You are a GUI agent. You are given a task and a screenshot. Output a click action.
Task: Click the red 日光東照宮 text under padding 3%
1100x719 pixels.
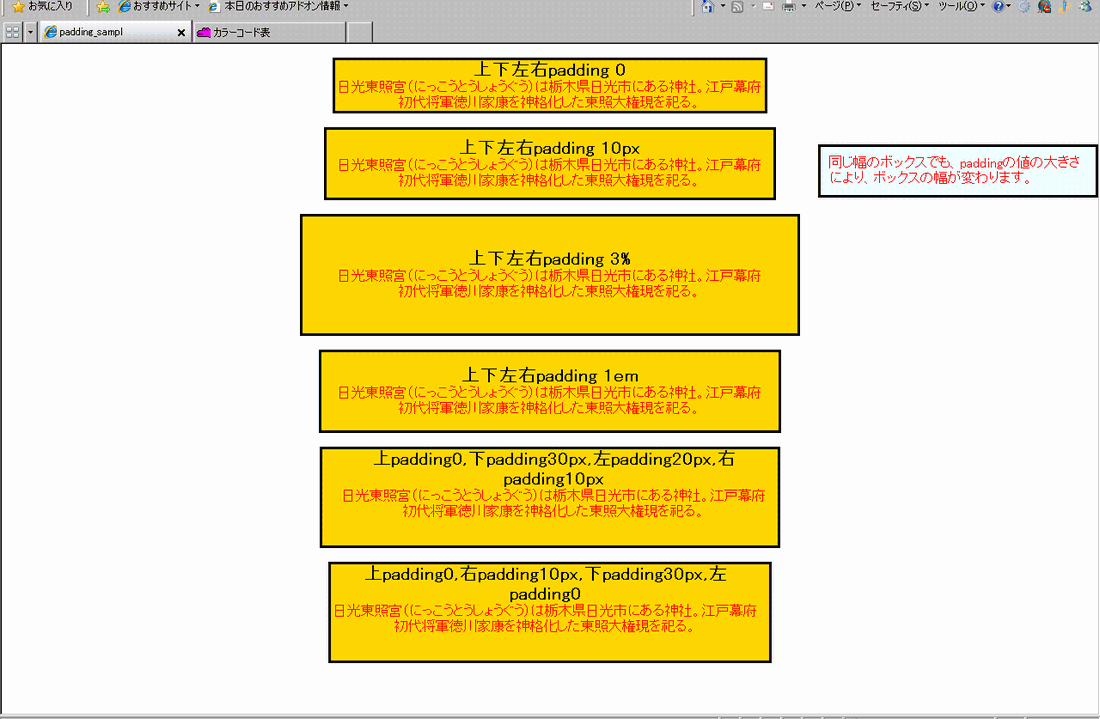(549, 283)
